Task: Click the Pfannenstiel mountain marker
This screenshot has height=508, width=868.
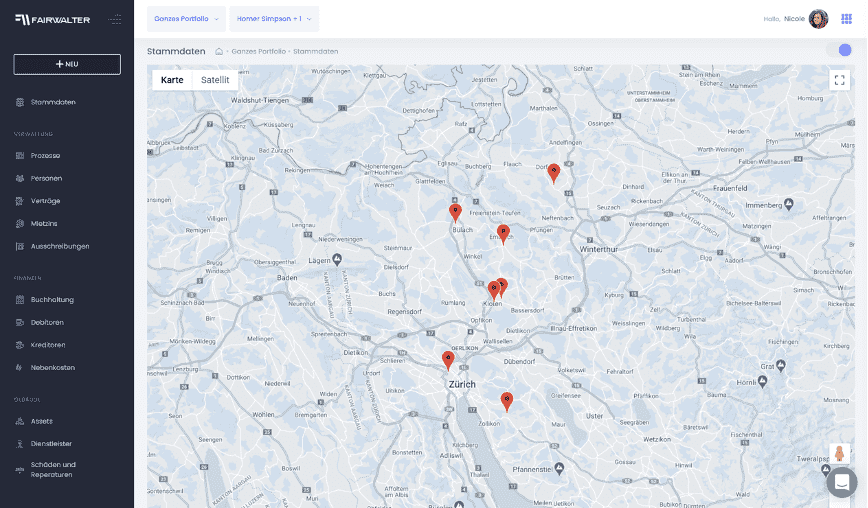Action: click(560, 468)
